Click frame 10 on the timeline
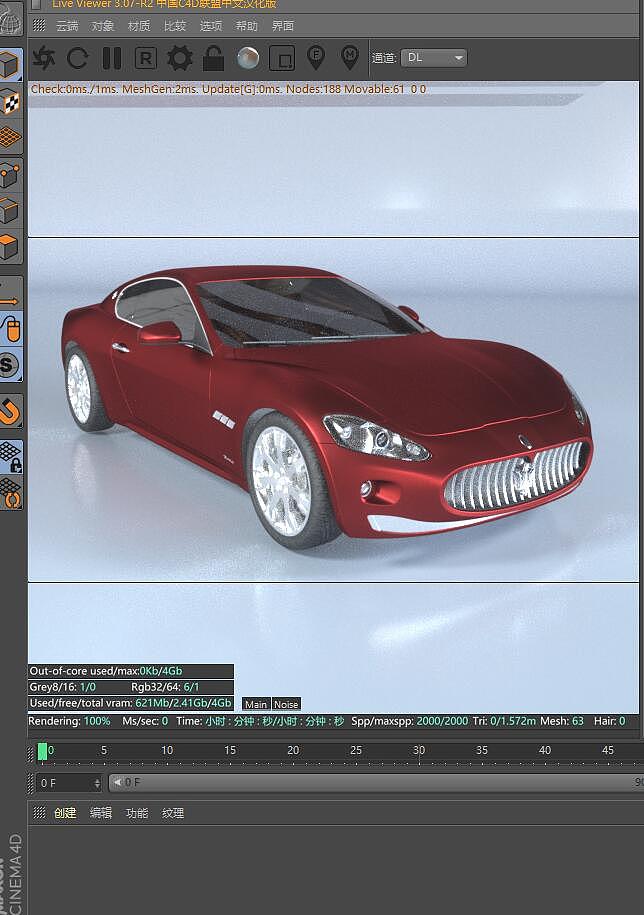This screenshot has width=644, height=915. pyautogui.click(x=167, y=750)
